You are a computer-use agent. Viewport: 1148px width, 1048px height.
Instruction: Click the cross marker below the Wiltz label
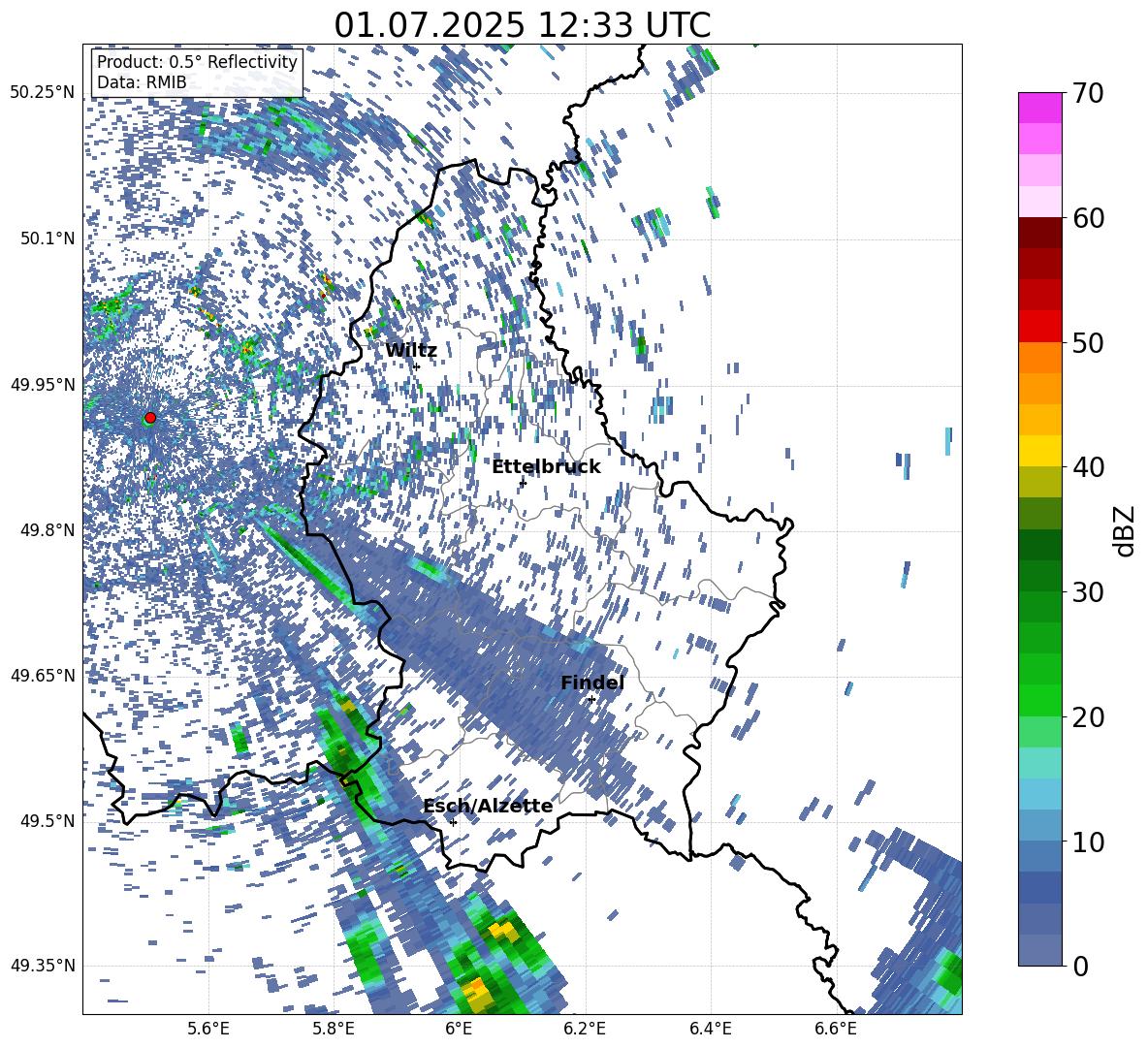(x=417, y=366)
